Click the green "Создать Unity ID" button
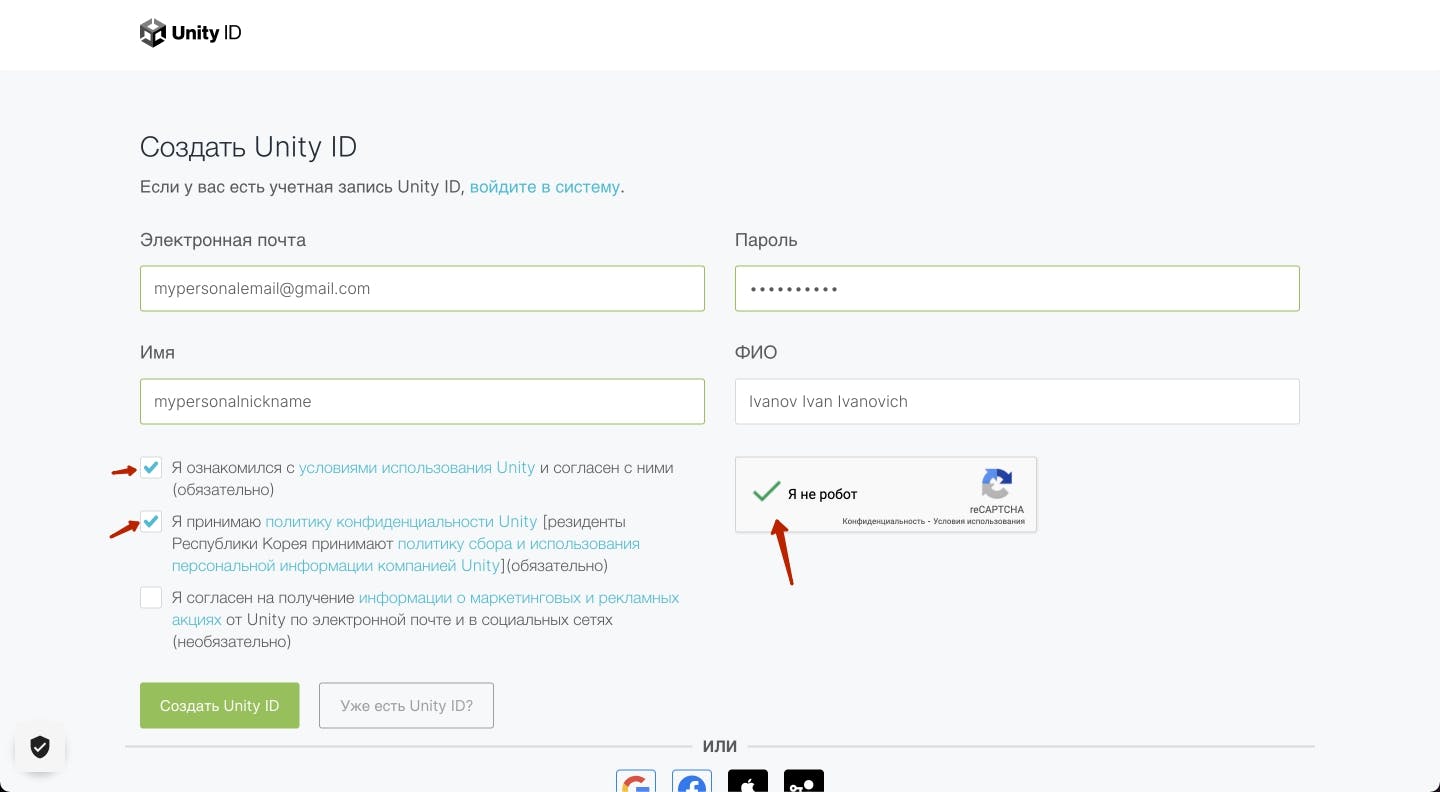 pyautogui.click(x=220, y=706)
